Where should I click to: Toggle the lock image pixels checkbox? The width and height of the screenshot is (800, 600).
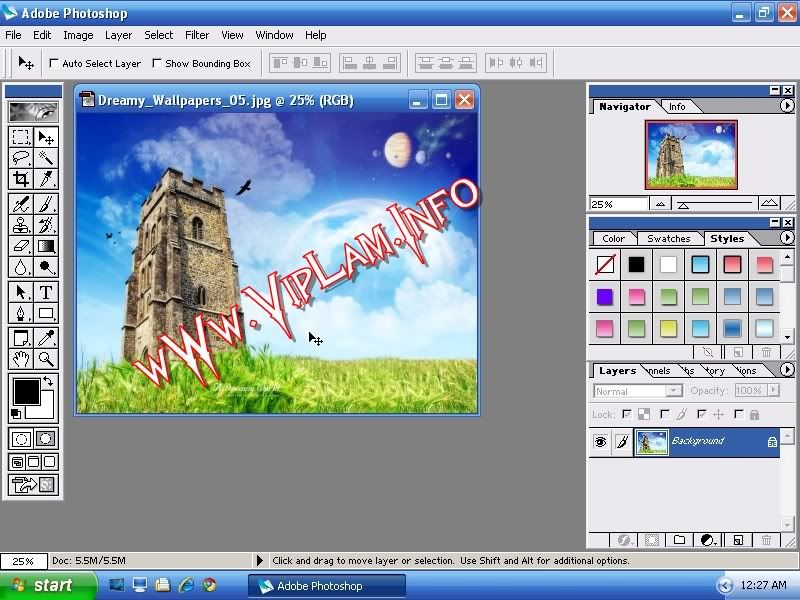pyautogui.click(x=664, y=414)
